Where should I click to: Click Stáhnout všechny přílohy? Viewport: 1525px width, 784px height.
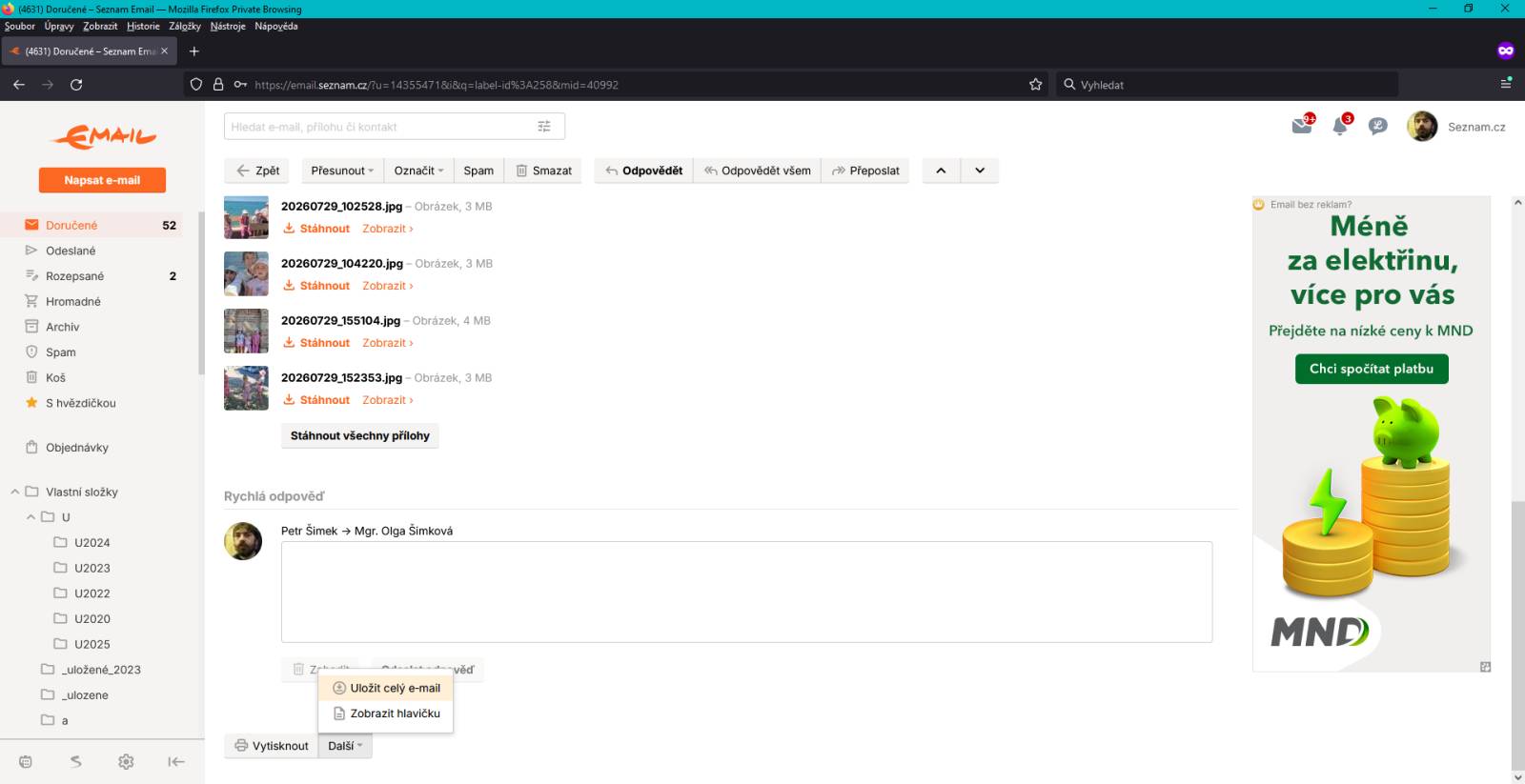click(x=360, y=435)
